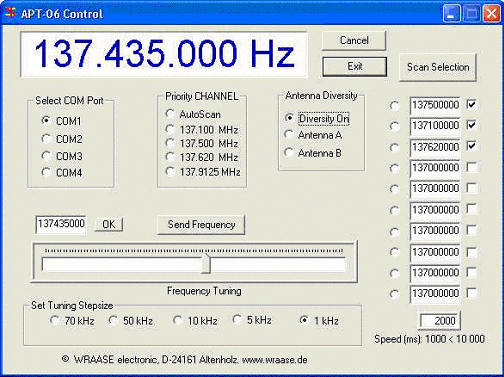This screenshot has width=504, height=377.
Task: Click the 137435000 frequency entry field
Action: (x=61, y=224)
